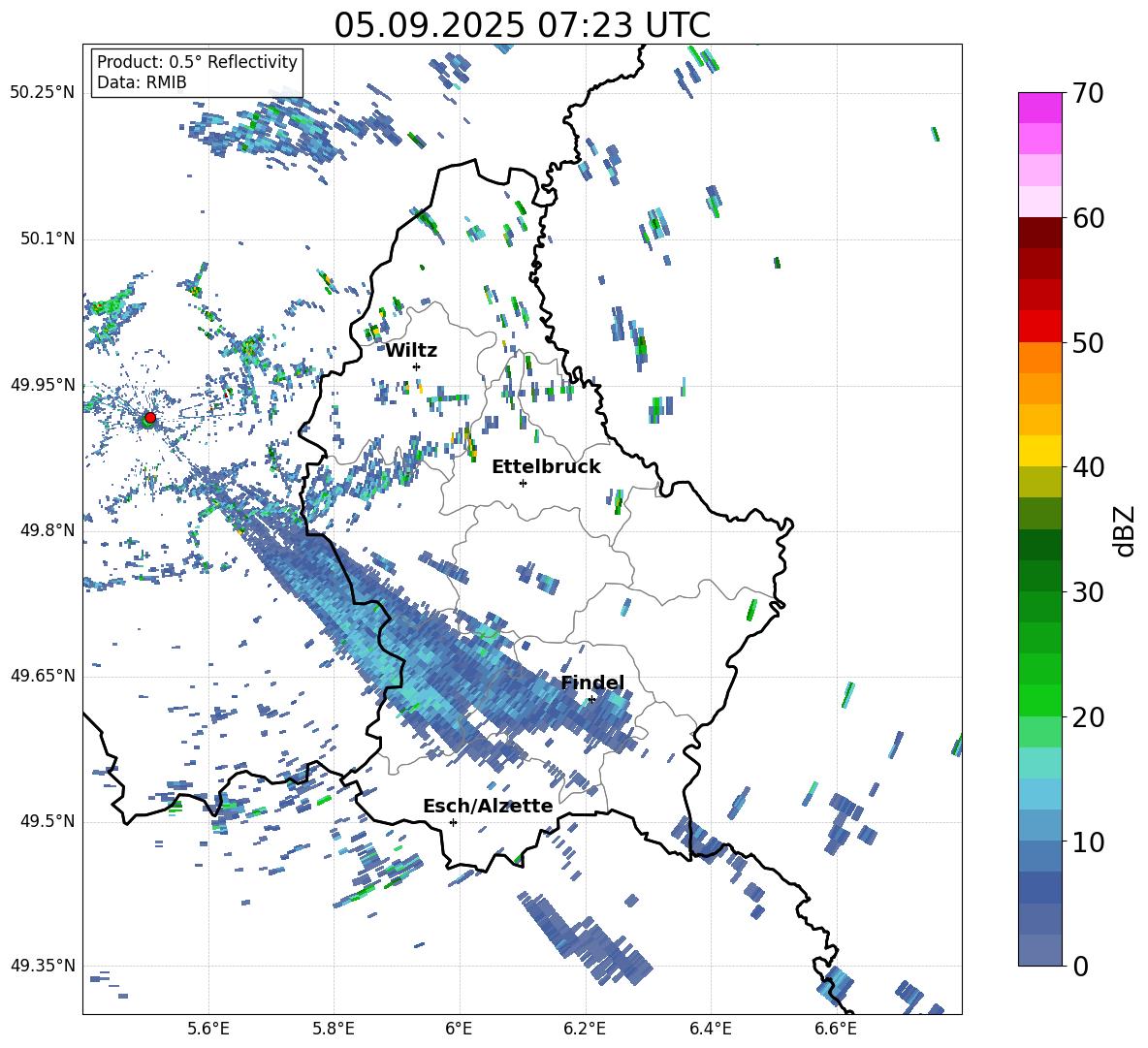Click the 6.6°E longitude label
Viewport: 1148px width, 1048px height.
pos(836,1029)
